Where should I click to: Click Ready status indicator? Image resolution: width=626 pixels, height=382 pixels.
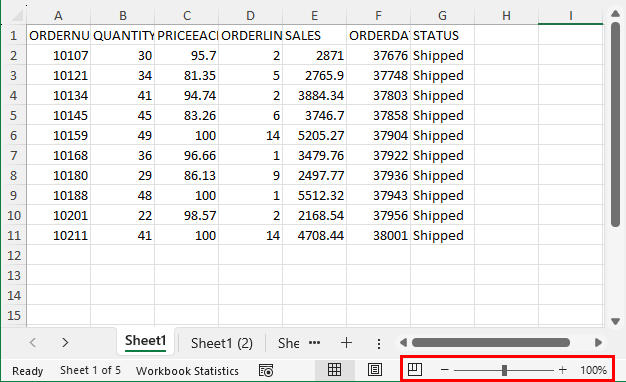(x=28, y=371)
